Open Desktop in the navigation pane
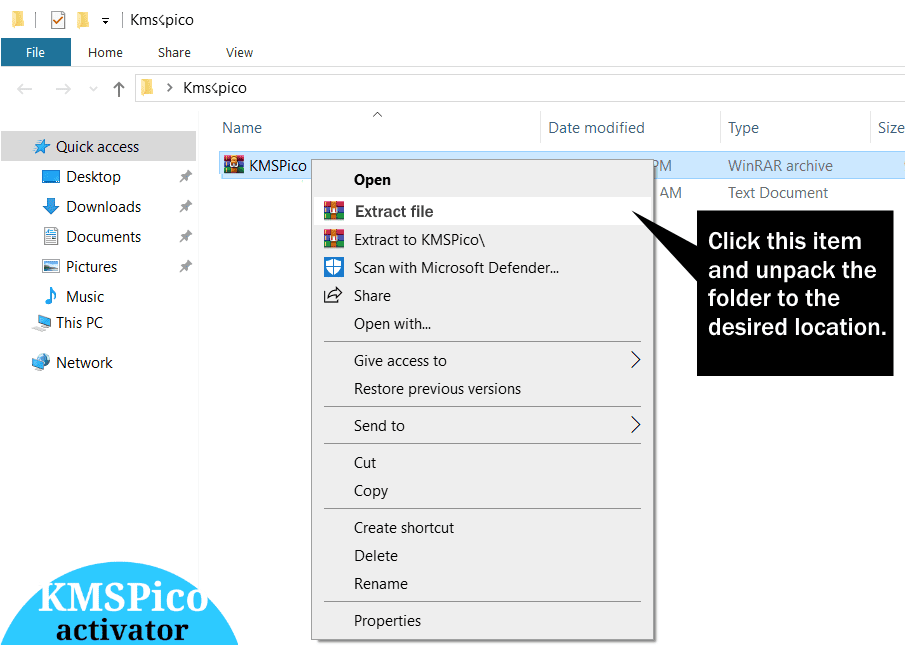This screenshot has height=645, width=905. click(94, 177)
